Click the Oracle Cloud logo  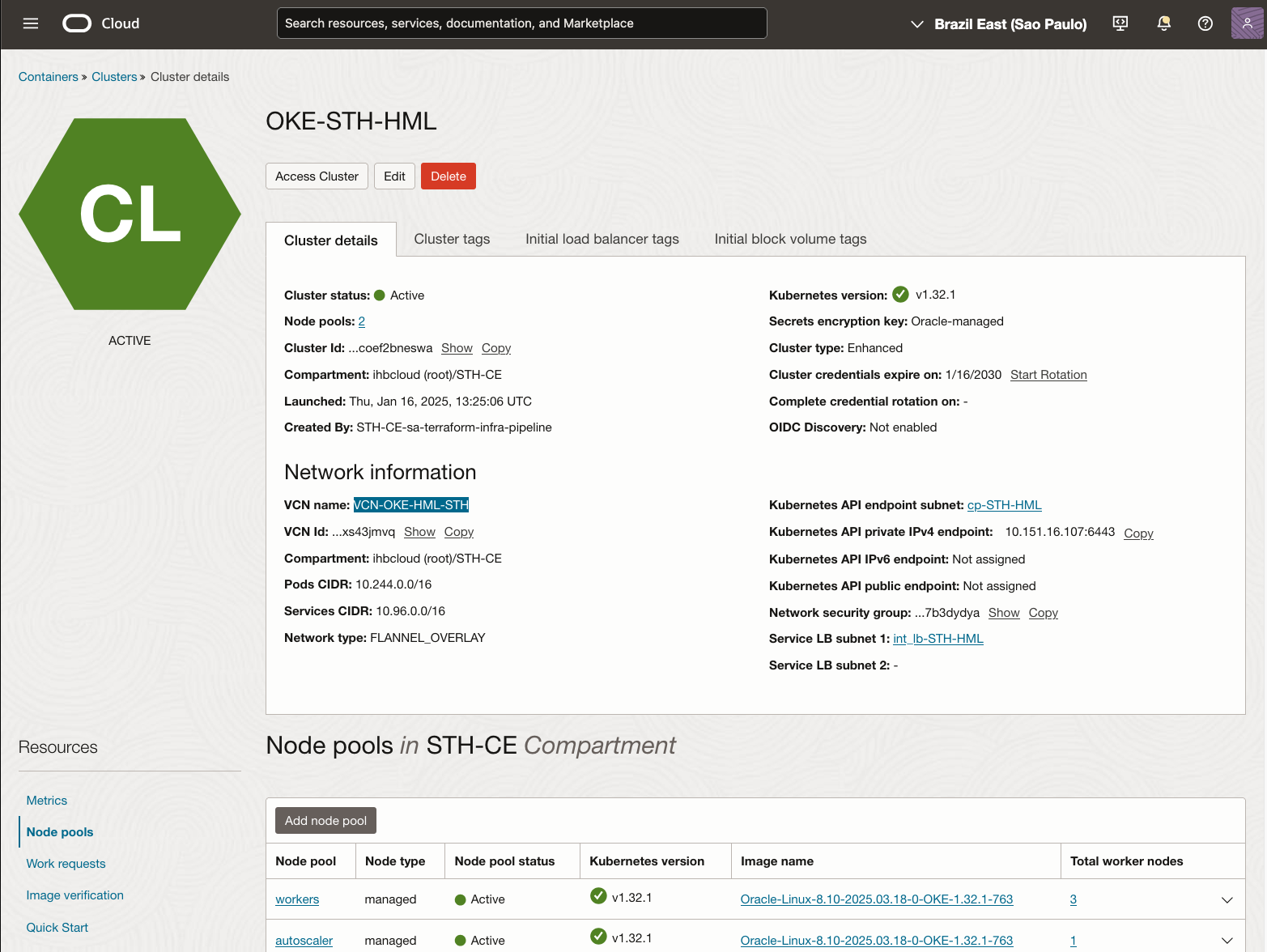coord(77,23)
